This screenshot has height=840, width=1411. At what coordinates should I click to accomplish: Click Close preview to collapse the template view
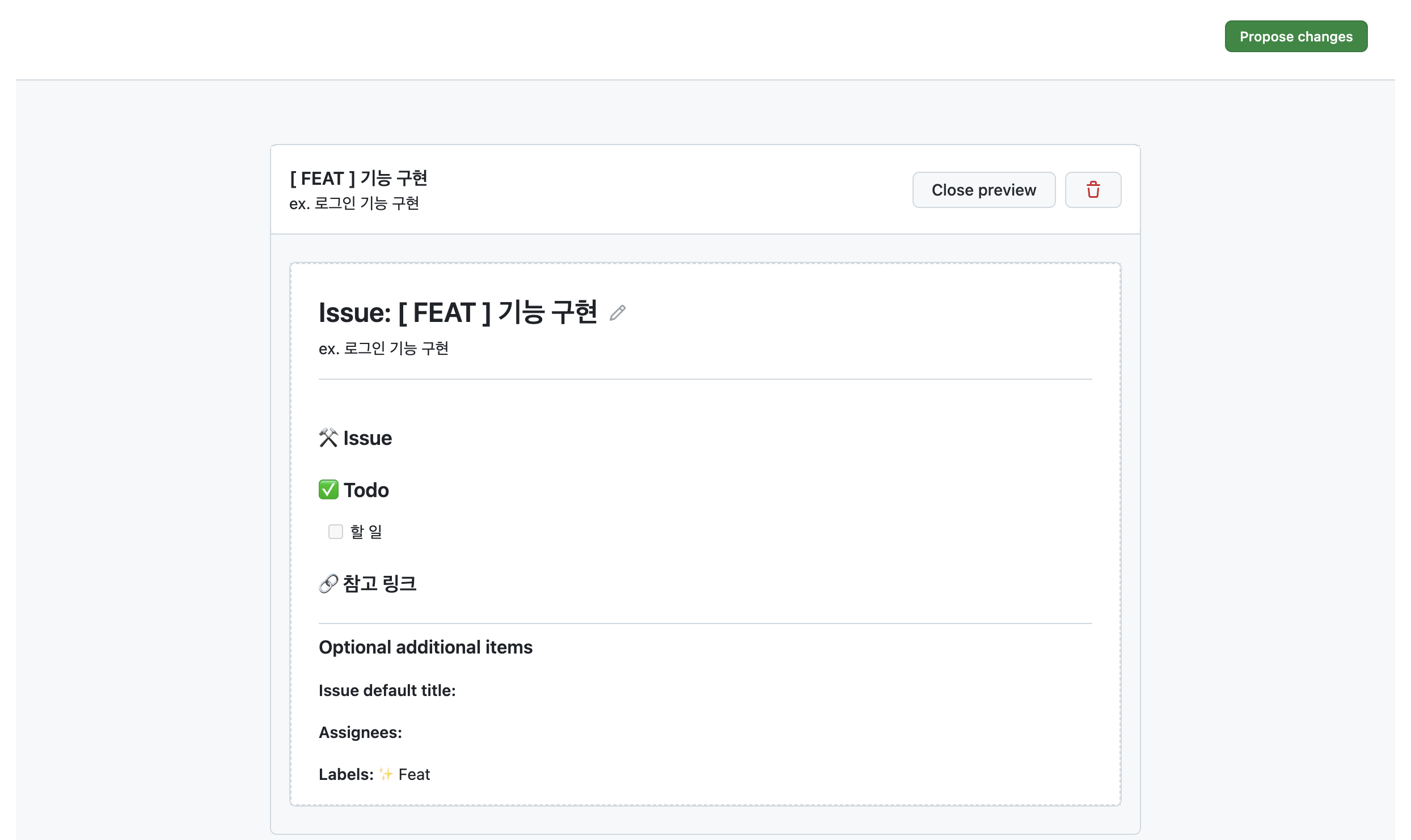[x=984, y=189]
